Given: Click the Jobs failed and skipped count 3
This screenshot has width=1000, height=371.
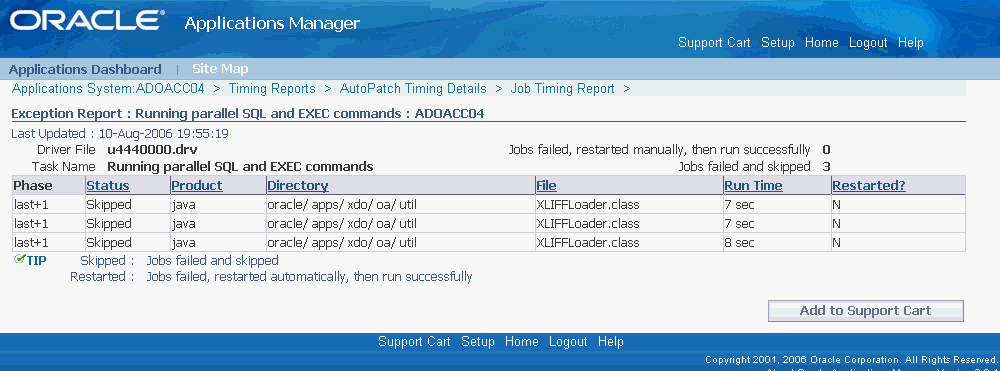Looking at the screenshot, I should pos(826,167).
